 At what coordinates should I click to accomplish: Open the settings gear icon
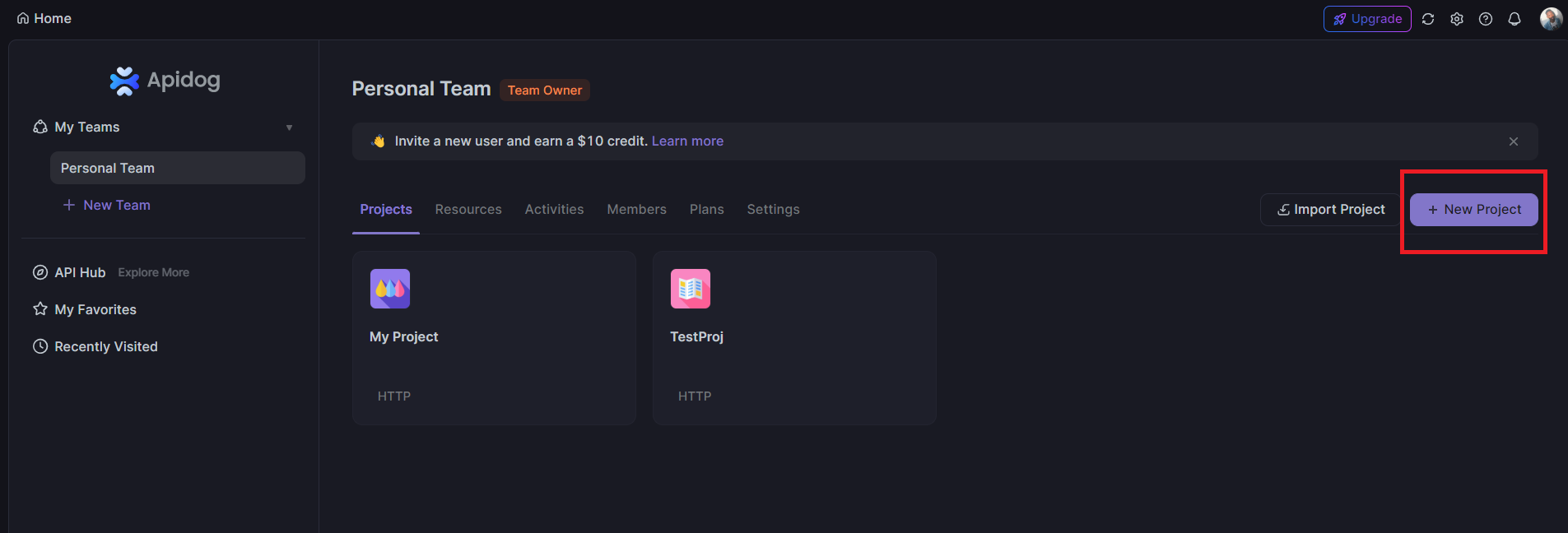(1457, 19)
